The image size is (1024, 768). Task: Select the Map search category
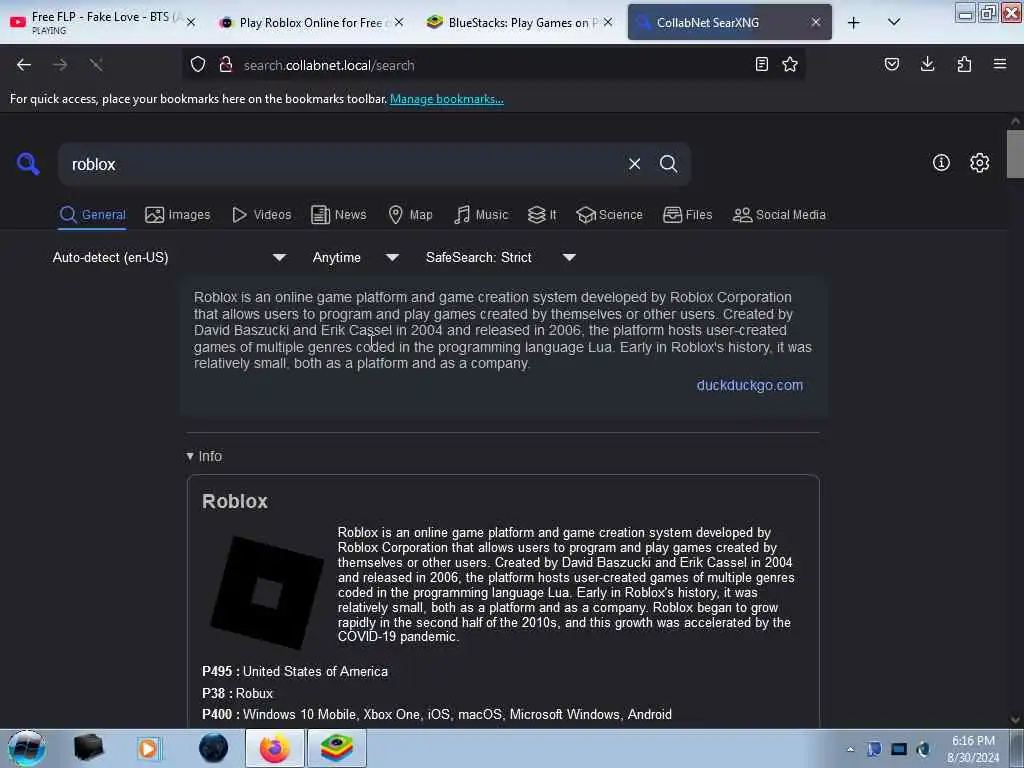coord(410,215)
